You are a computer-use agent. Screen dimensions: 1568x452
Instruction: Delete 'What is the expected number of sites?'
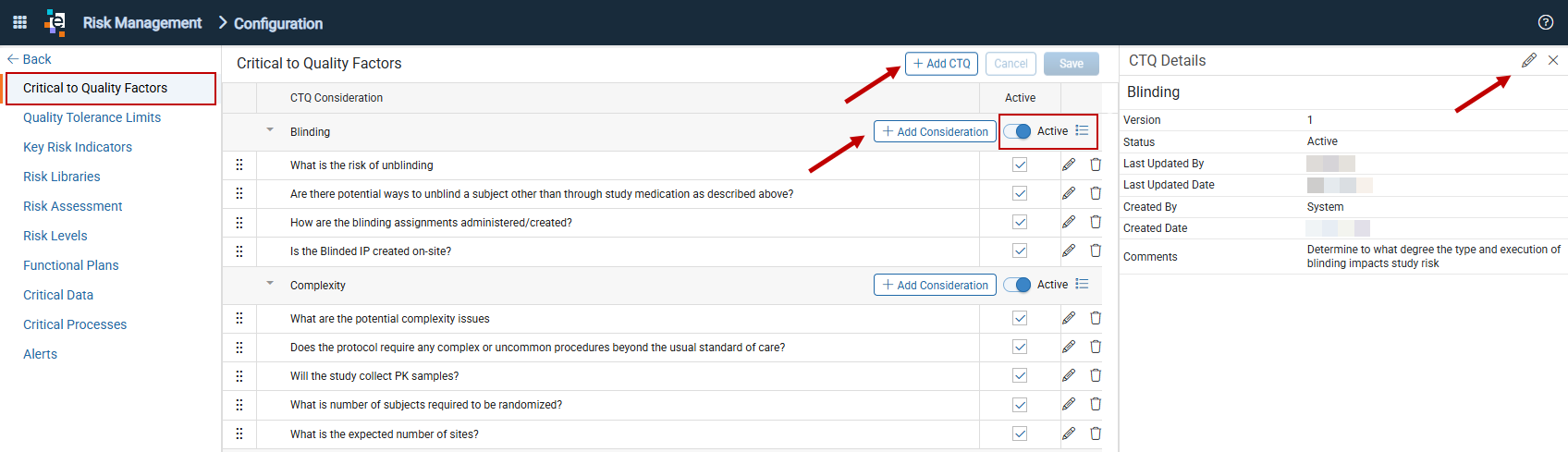click(x=1096, y=434)
